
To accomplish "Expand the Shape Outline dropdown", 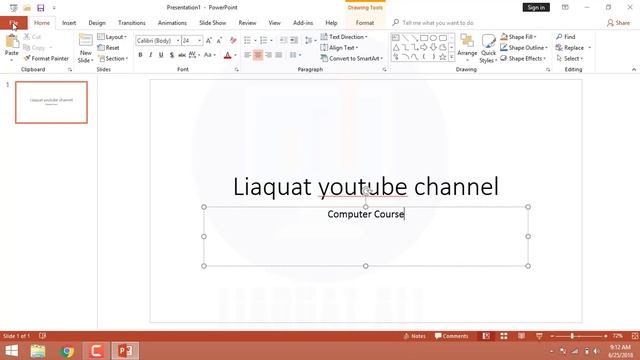I will (x=524, y=48).
